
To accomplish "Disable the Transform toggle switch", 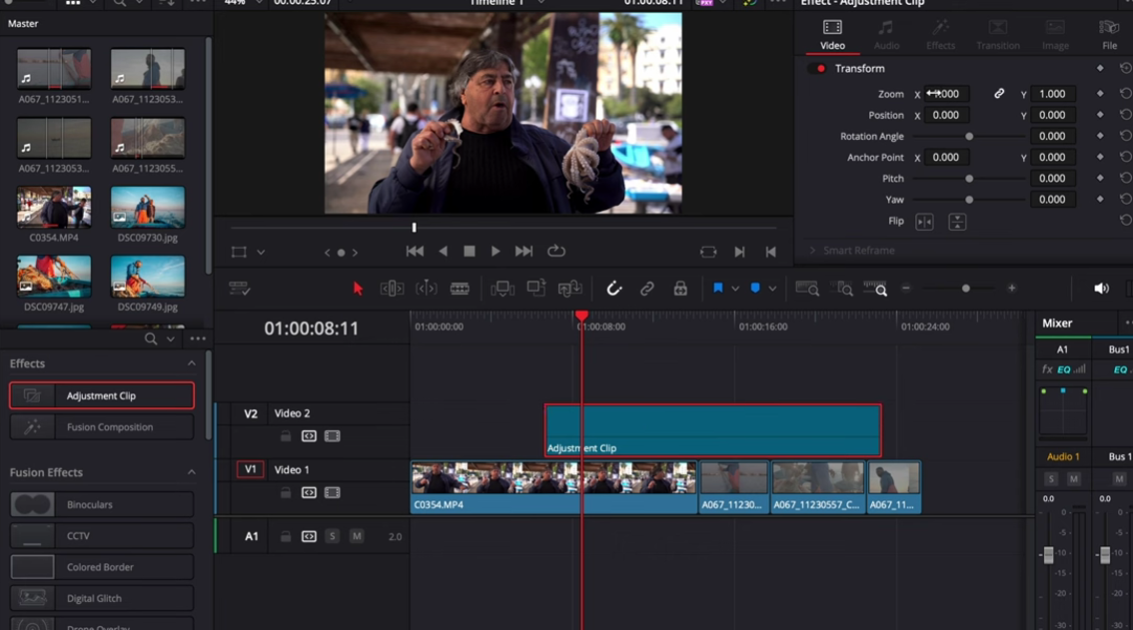I will (x=820, y=69).
